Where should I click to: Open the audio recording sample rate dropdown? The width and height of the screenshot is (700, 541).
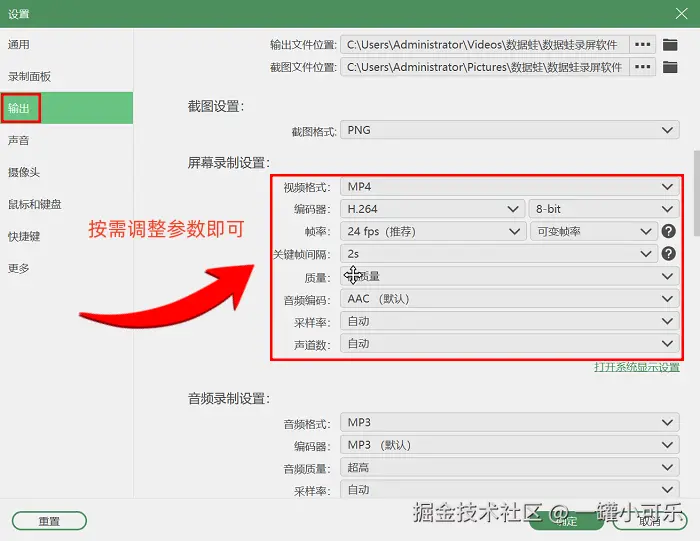510,489
